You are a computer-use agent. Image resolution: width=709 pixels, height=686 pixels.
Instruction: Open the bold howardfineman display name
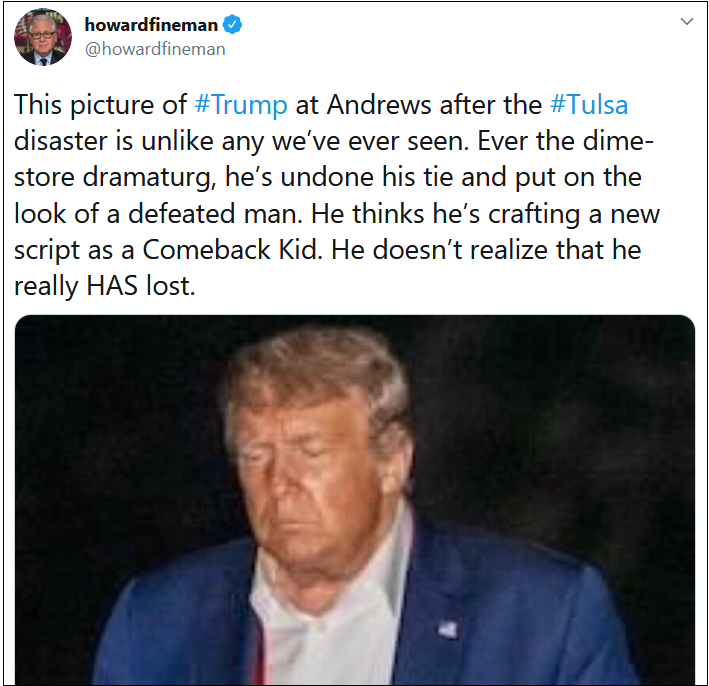click(151, 25)
